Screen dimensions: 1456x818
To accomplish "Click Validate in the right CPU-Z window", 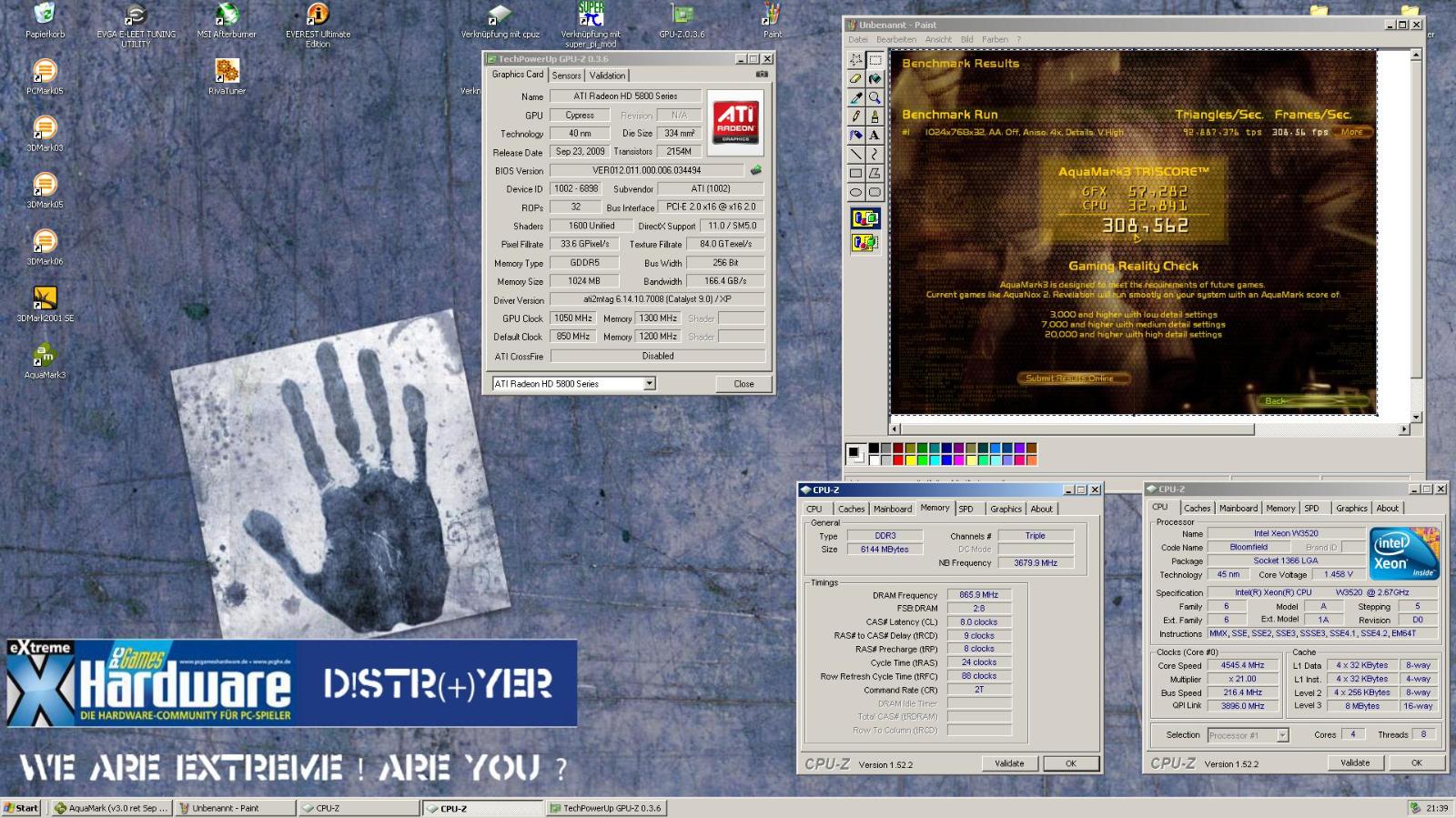I will tap(1355, 762).
